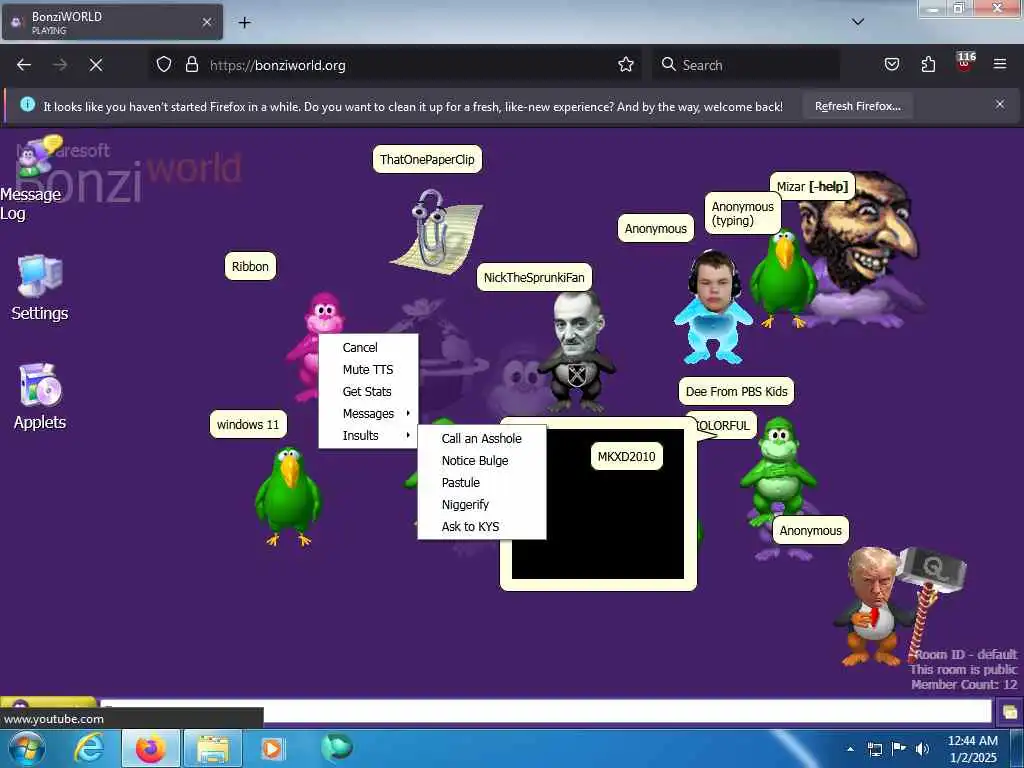Close the BonziWORLD tab
This screenshot has height=768, width=1024.
(x=206, y=22)
